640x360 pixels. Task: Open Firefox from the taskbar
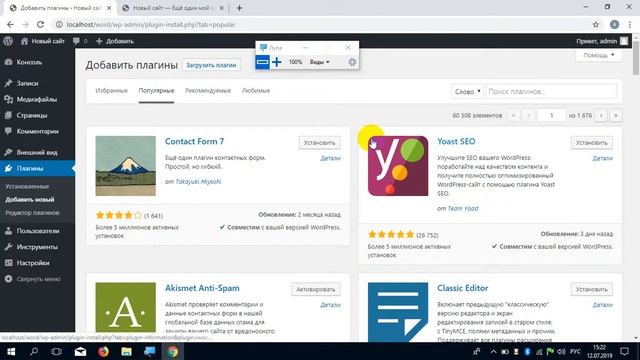[x=103, y=351]
